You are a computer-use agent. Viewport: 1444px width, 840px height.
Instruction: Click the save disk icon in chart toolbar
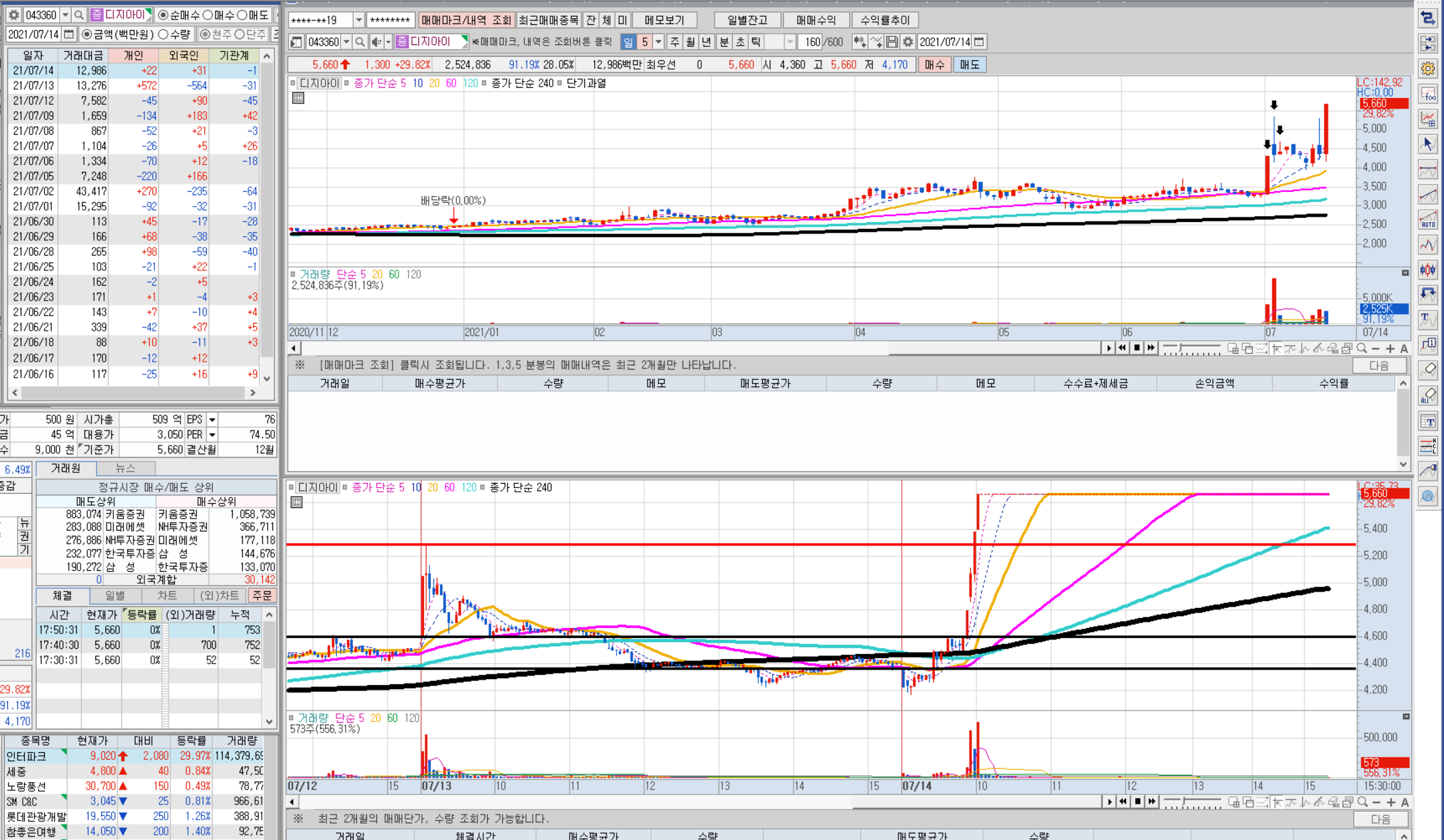pyautogui.click(x=892, y=42)
